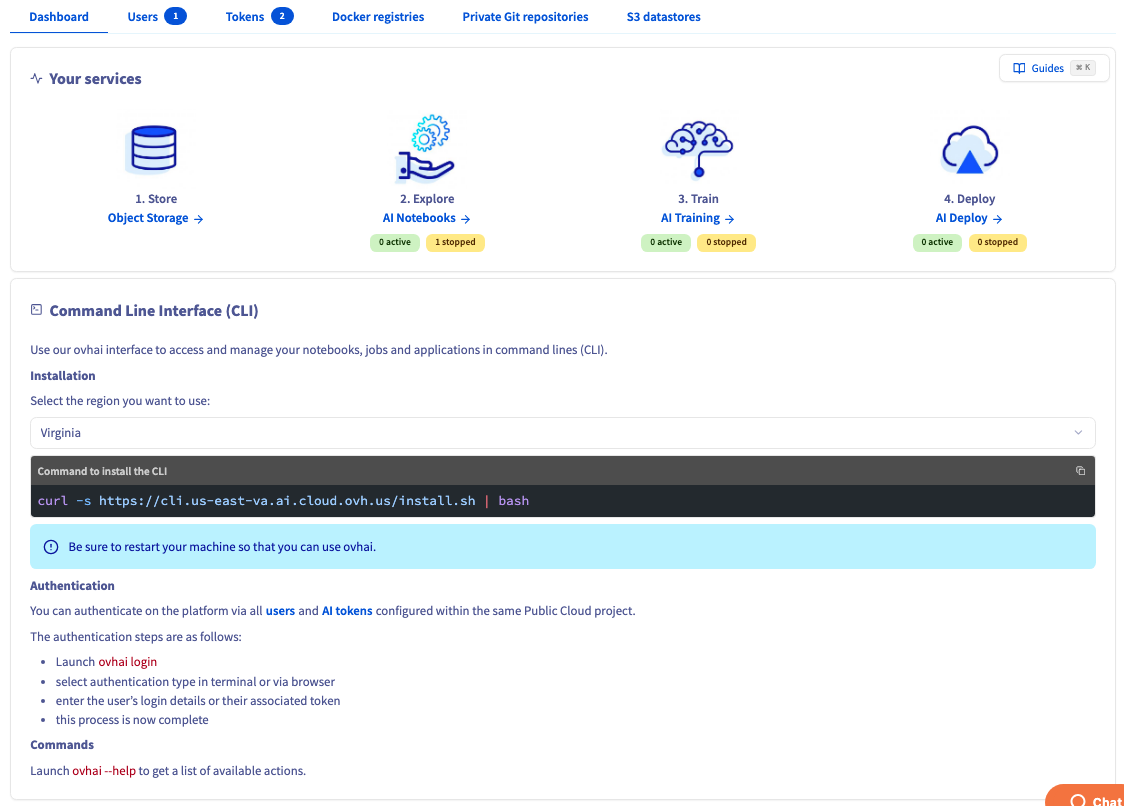Click the AI Notebooks arrow icon
The image size is (1124, 806).
465,219
